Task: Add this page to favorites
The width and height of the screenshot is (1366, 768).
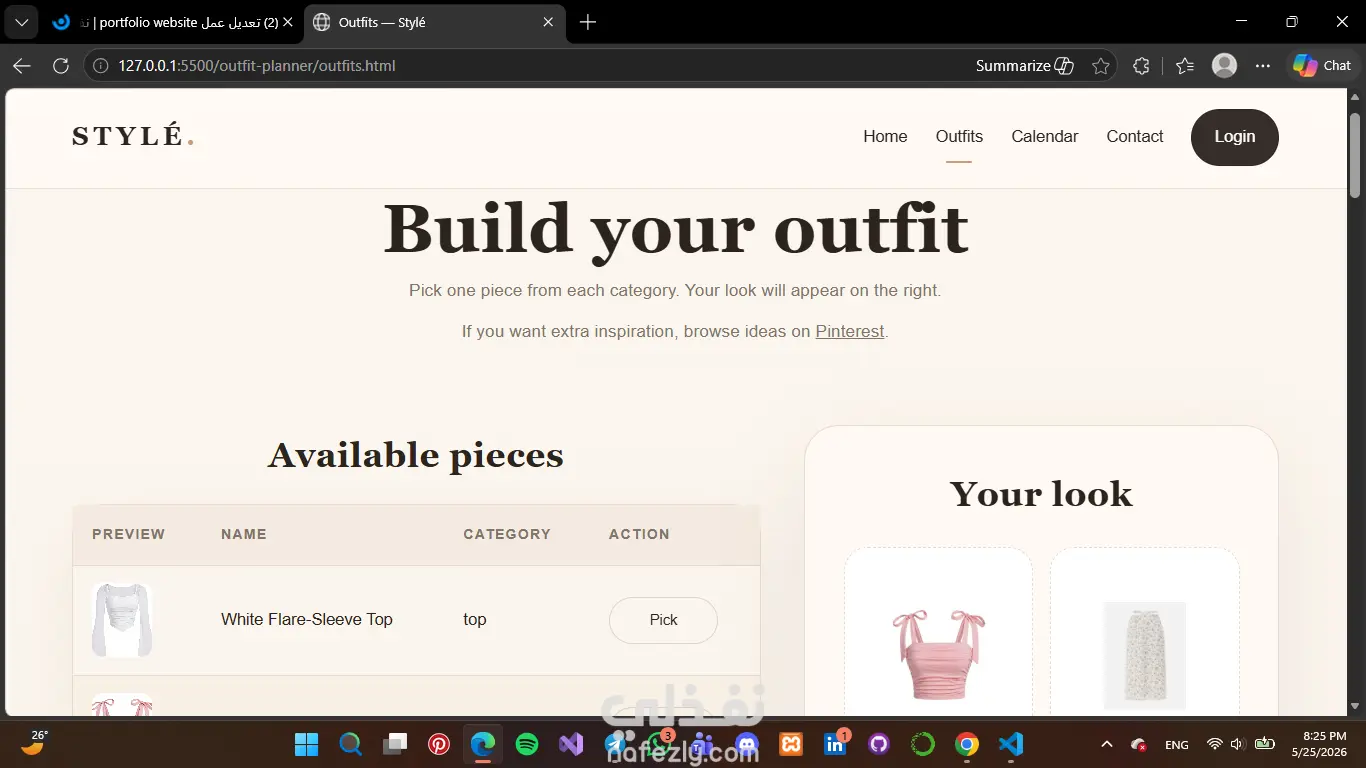Action: 1101,66
